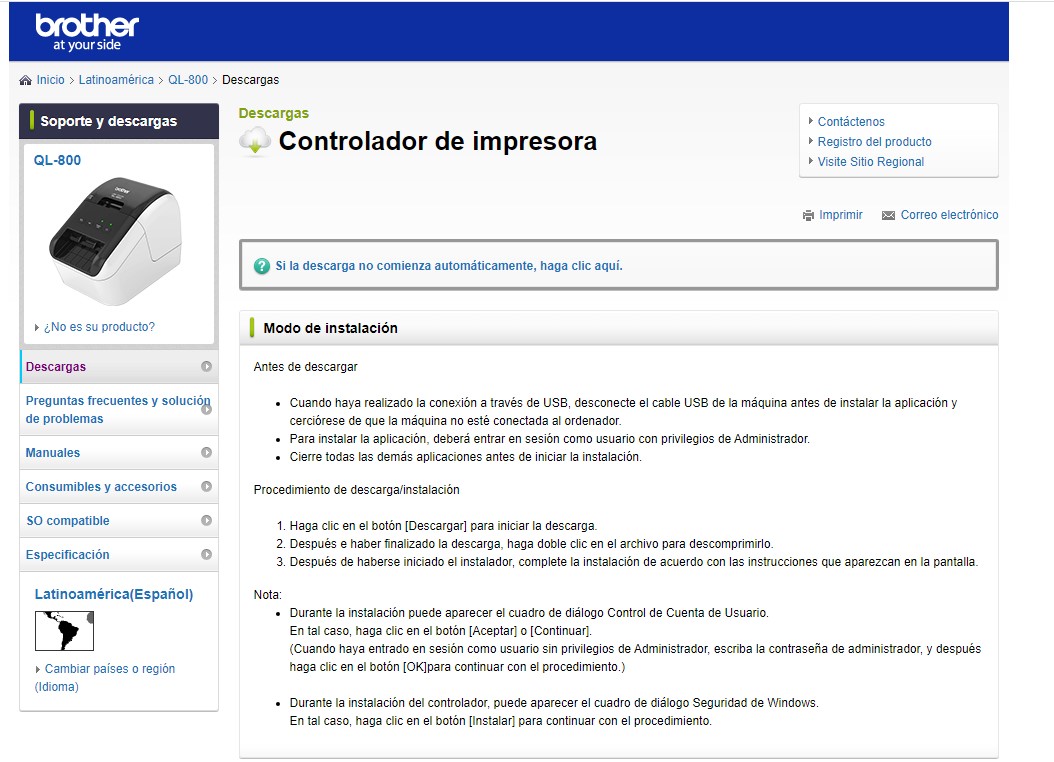Image resolution: width=1054 pixels, height=762 pixels.
Task: Click step 1 'Haga clic en el botón [Descargar]'
Action: click(x=443, y=526)
